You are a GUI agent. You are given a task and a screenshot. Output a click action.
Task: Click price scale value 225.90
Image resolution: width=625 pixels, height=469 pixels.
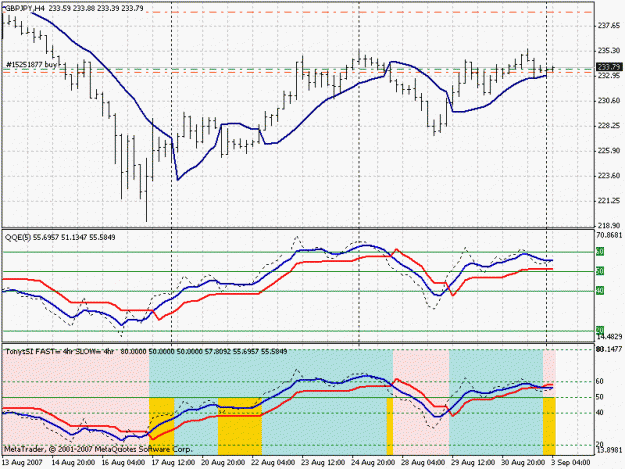tap(609, 150)
